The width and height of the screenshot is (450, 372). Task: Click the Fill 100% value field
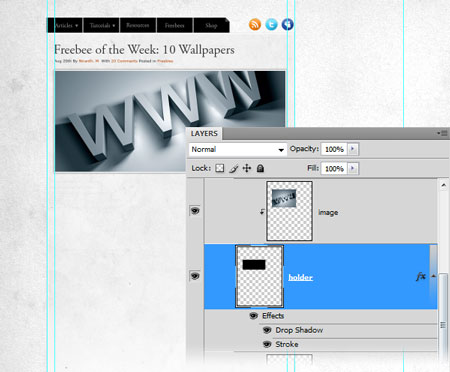[334, 169]
